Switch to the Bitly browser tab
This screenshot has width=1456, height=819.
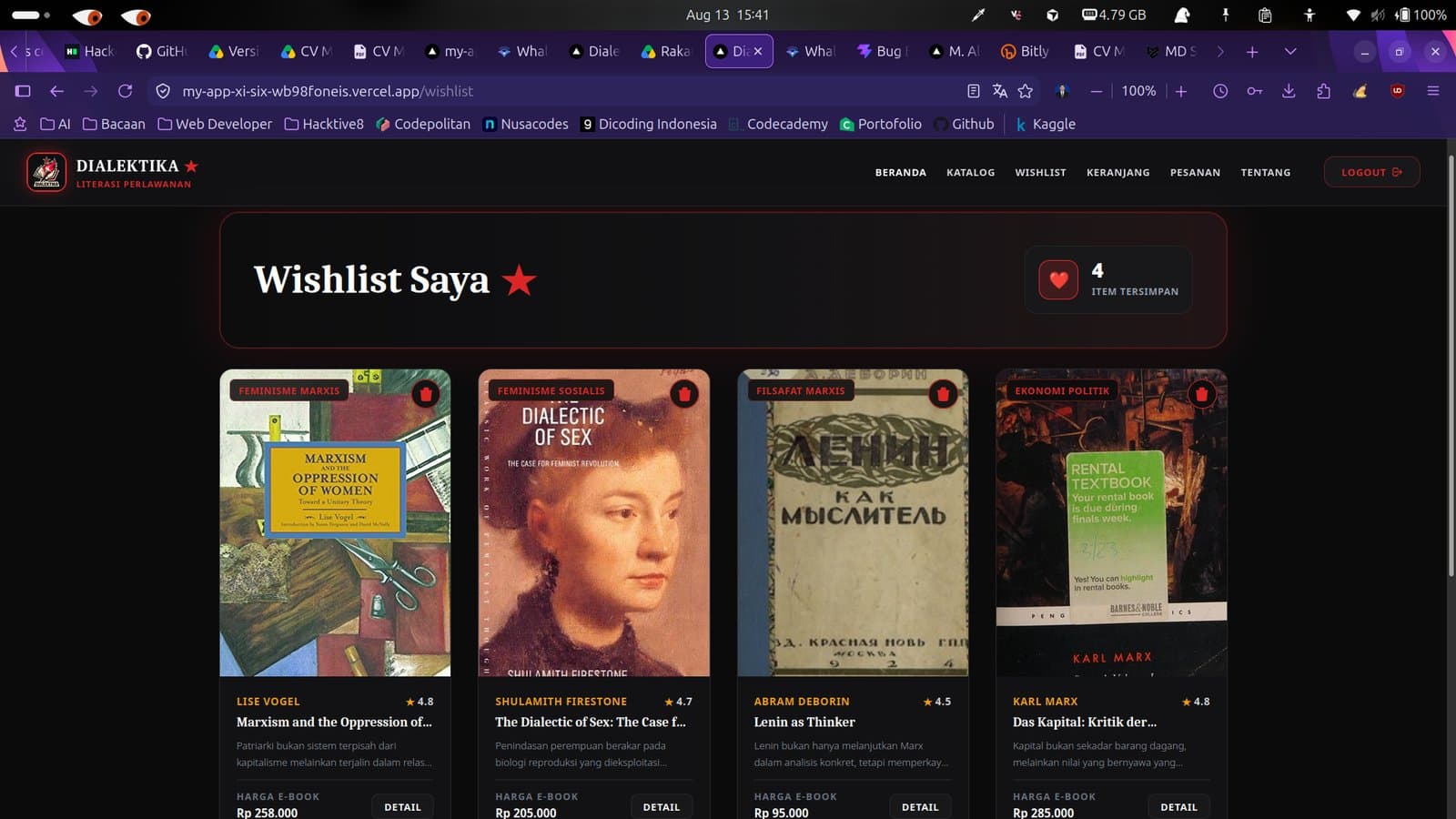tap(1026, 52)
